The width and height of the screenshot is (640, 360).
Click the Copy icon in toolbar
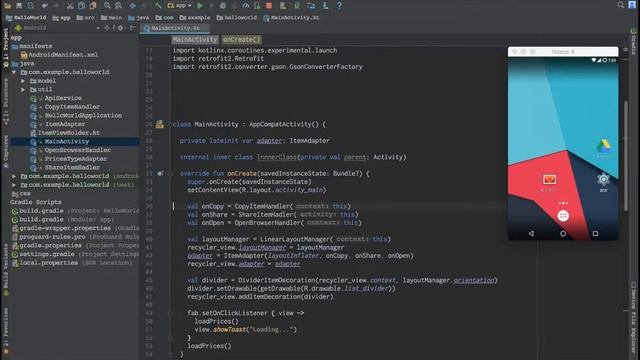point(81,6)
